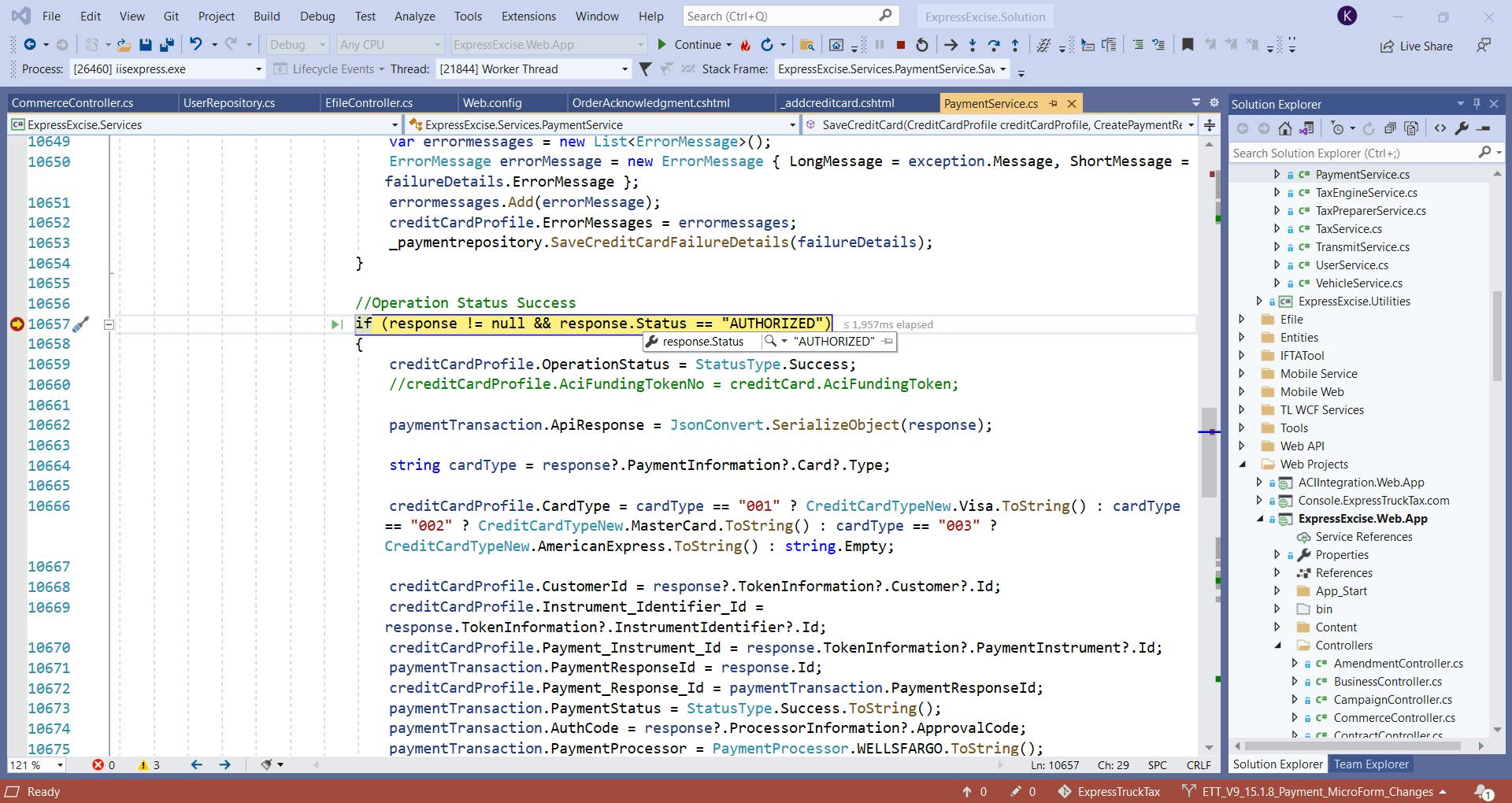Screen dimensions: 1512x803
Task: Open Lifecycle Events dropdown
Action: pyautogui.click(x=329, y=69)
